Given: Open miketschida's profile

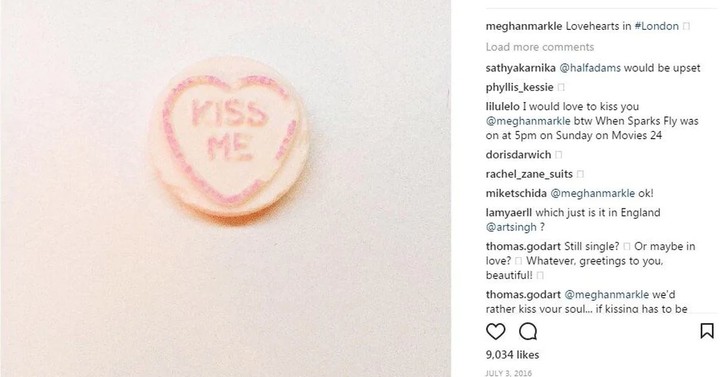Looking at the screenshot, I should click(516, 193).
